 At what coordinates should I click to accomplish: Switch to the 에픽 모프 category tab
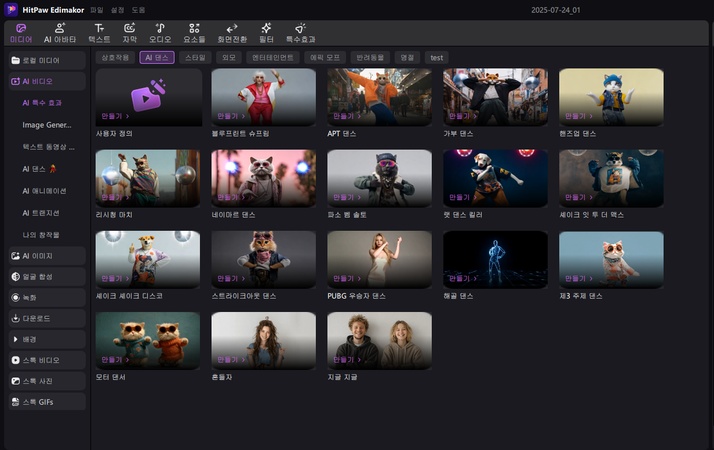click(325, 57)
